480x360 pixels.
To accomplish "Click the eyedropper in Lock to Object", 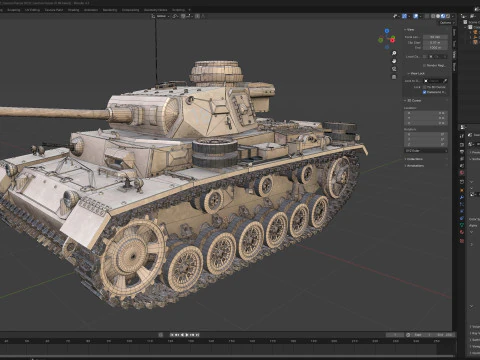I will click(x=445, y=81).
